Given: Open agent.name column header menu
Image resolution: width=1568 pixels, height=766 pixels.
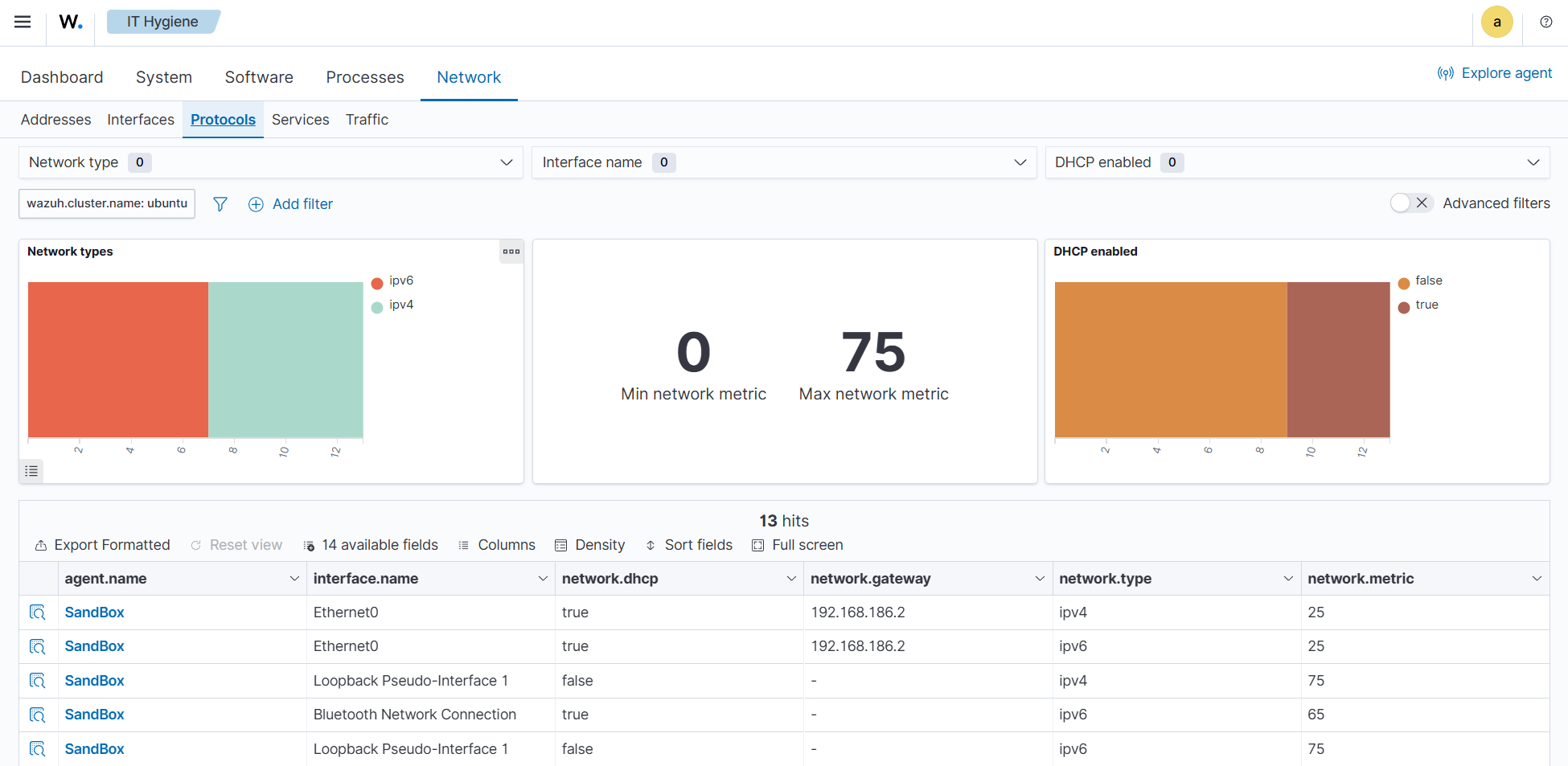Looking at the screenshot, I should [x=293, y=578].
